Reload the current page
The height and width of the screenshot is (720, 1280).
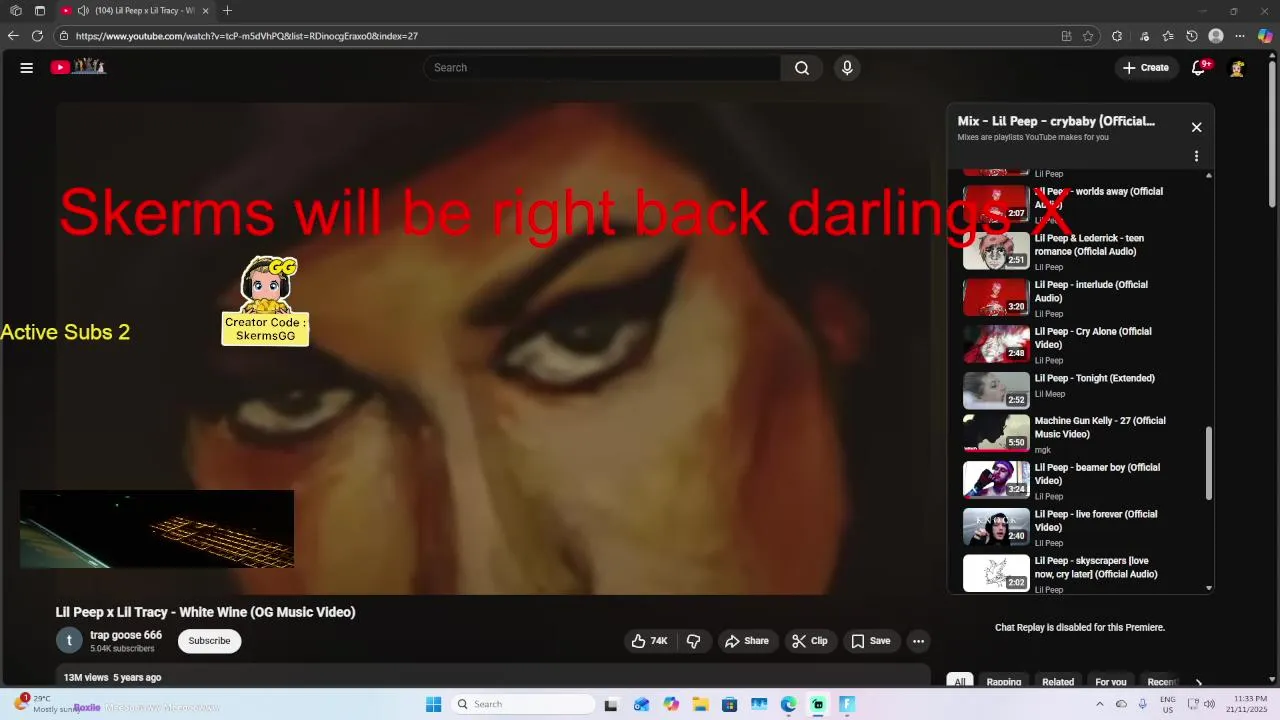coord(37,36)
